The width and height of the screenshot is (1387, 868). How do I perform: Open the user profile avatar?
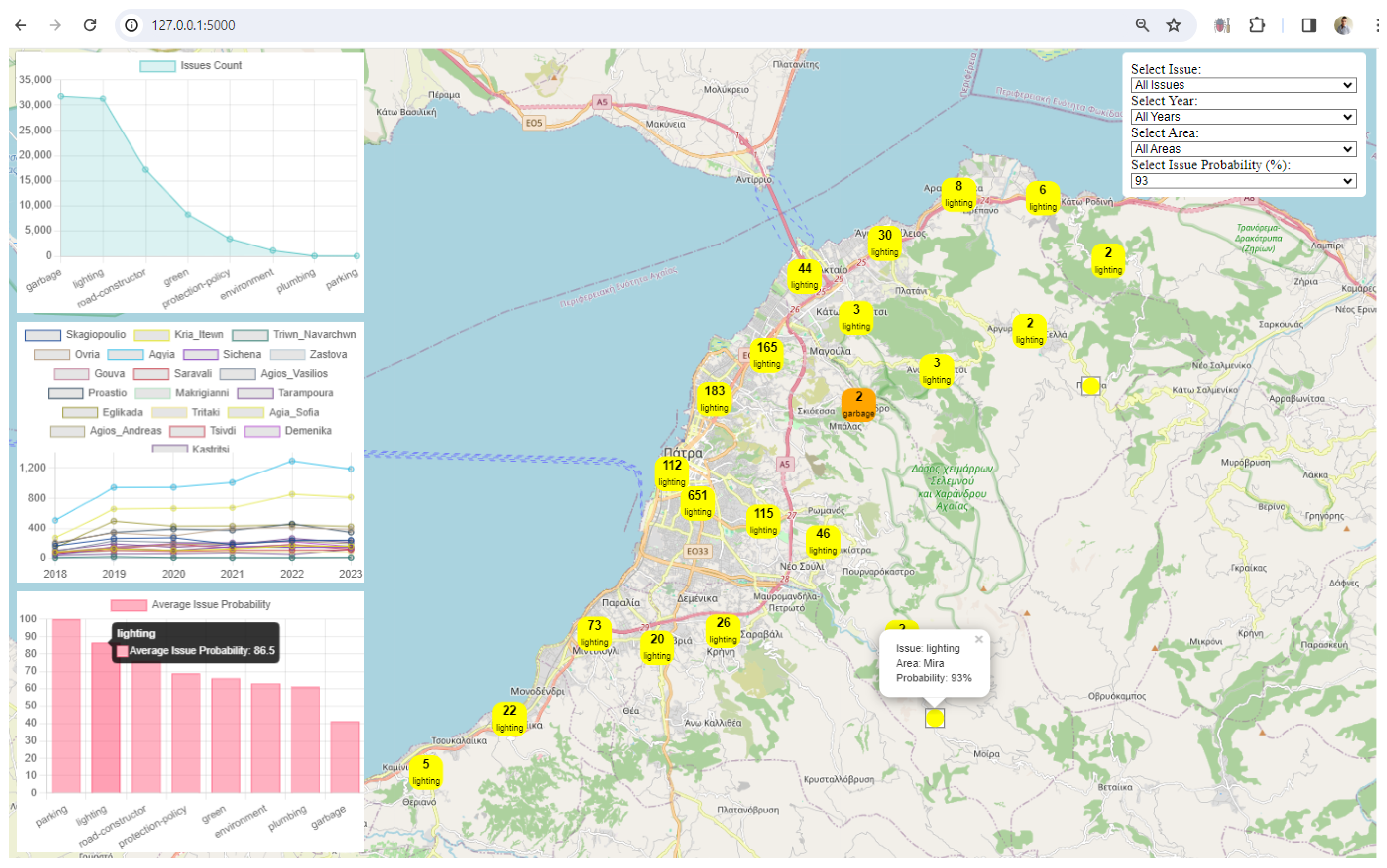pyautogui.click(x=1343, y=25)
